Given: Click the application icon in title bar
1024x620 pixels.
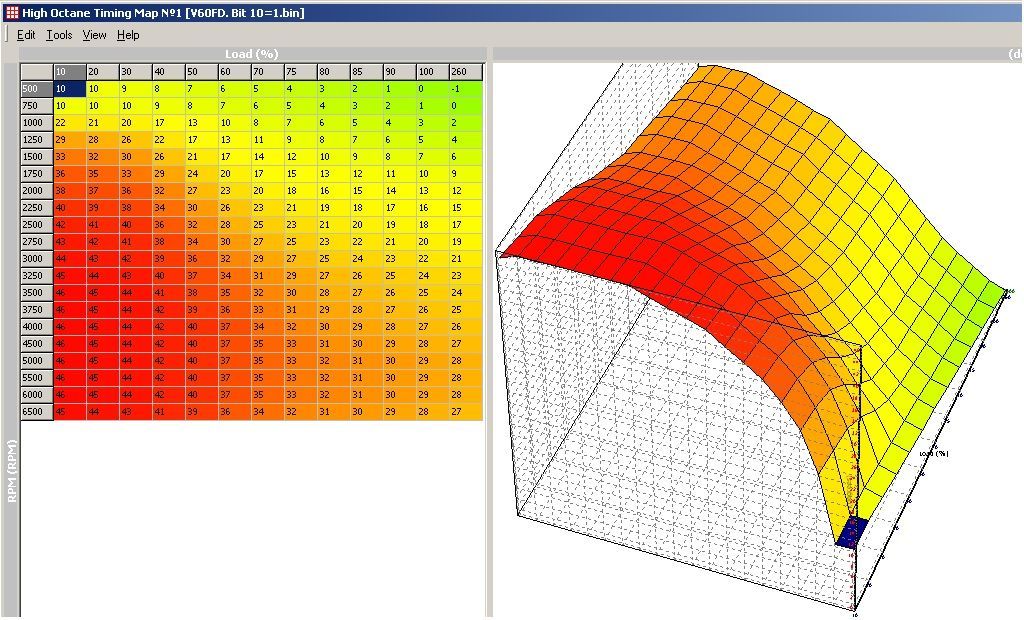Looking at the screenshot, I should (x=11, y=12).
